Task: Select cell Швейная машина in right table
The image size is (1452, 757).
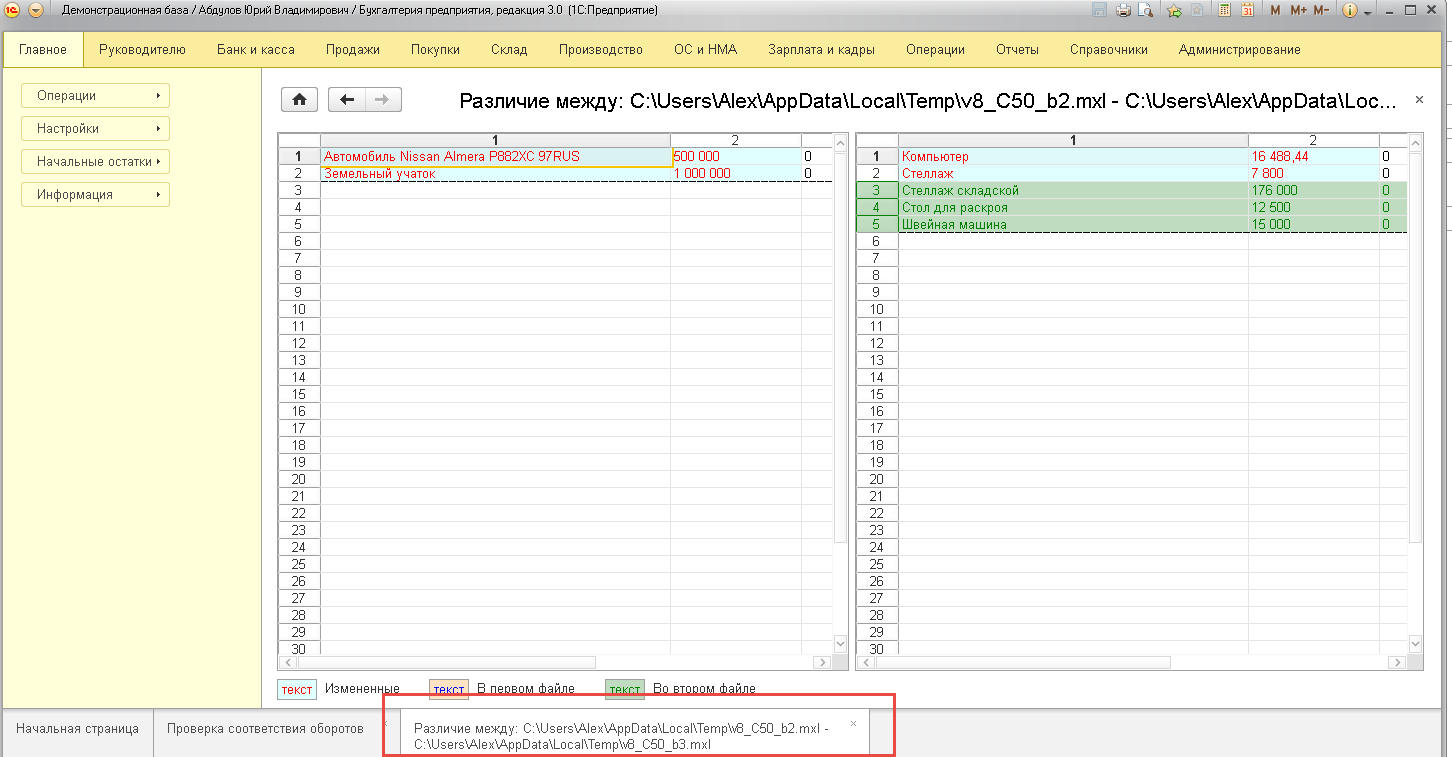Action: click(1073, 224)
